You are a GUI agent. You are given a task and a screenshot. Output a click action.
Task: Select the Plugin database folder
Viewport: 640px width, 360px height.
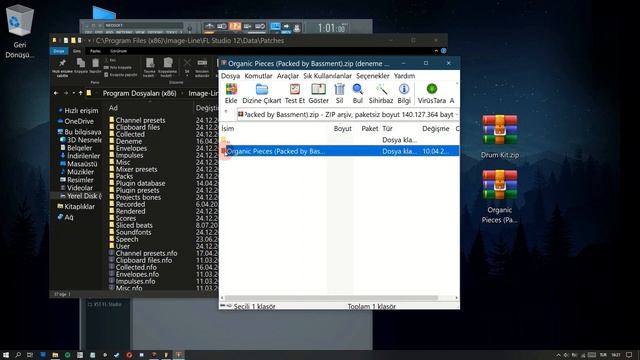click(140, 183)
